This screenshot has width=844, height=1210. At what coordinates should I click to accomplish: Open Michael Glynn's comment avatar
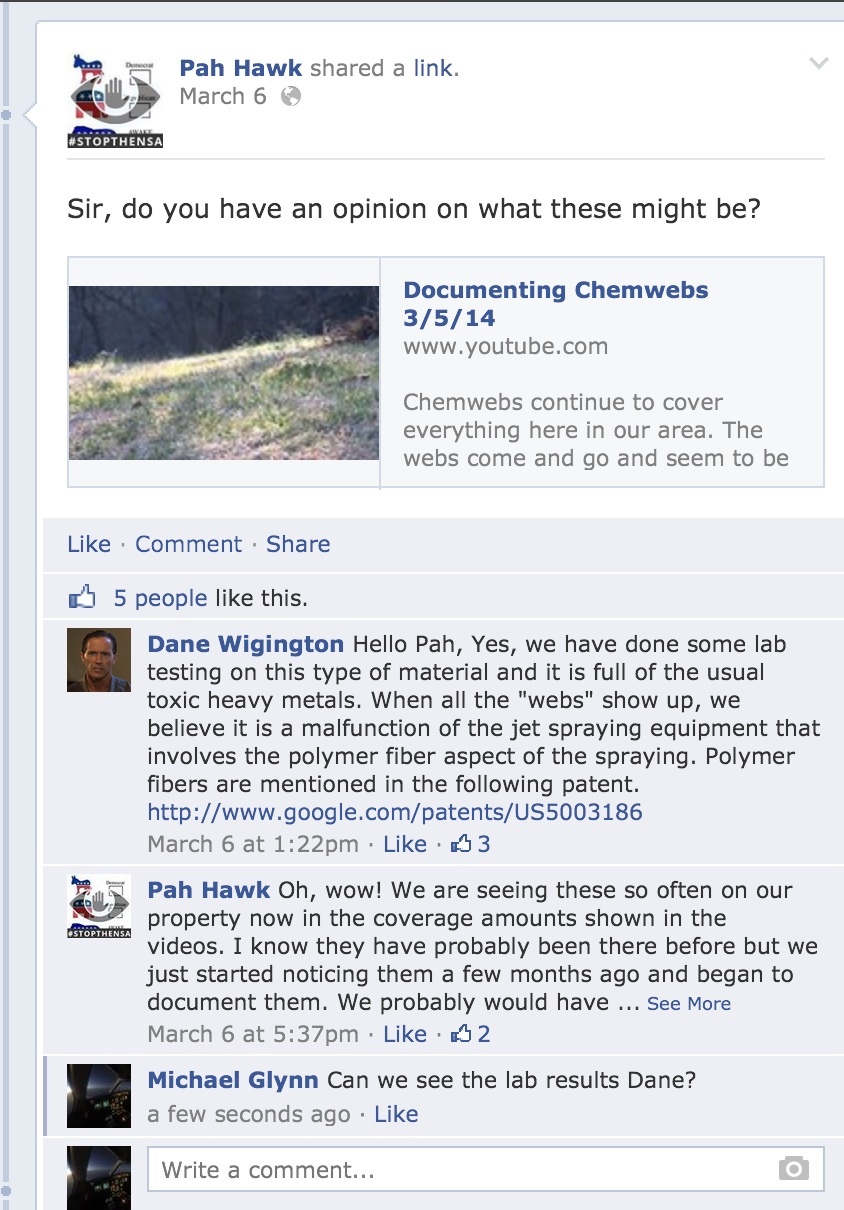(x=99, y=1096)
